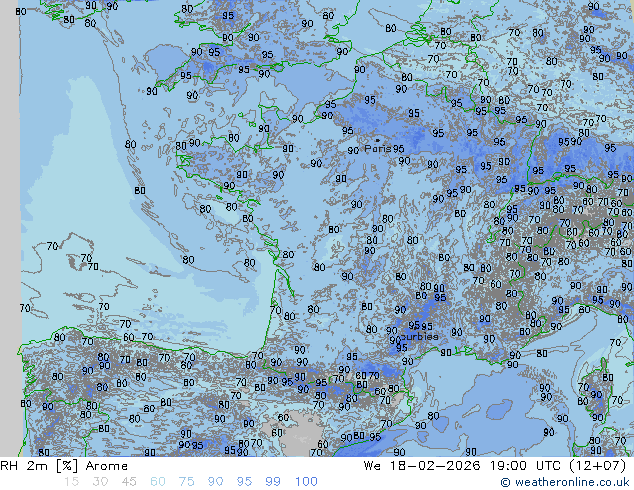Click the 'RH 2m [%] Arome' map title
The width and height of the screenshot is (634, 490).
[64, 466]
